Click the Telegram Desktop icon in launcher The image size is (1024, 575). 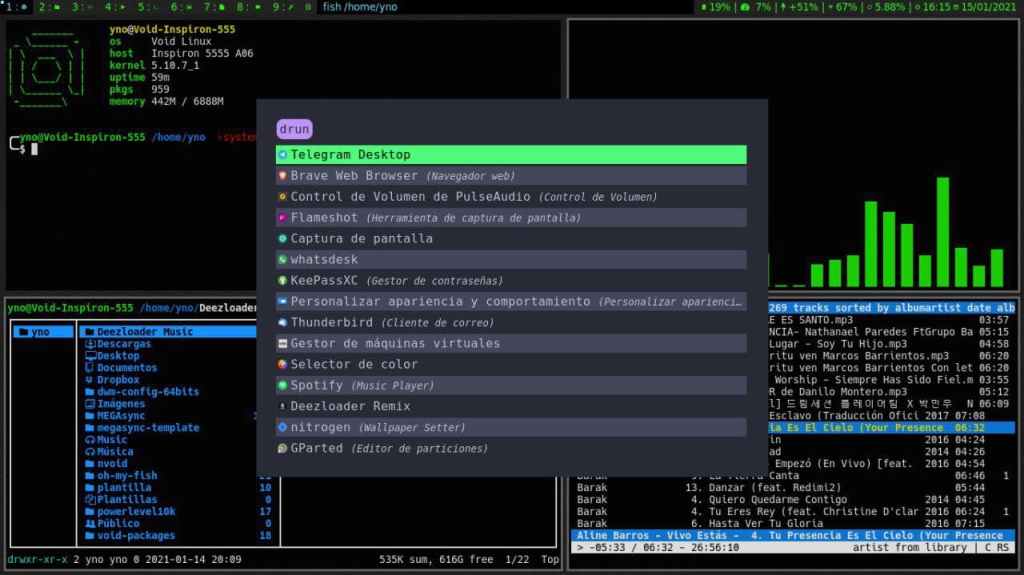point(283,155)
